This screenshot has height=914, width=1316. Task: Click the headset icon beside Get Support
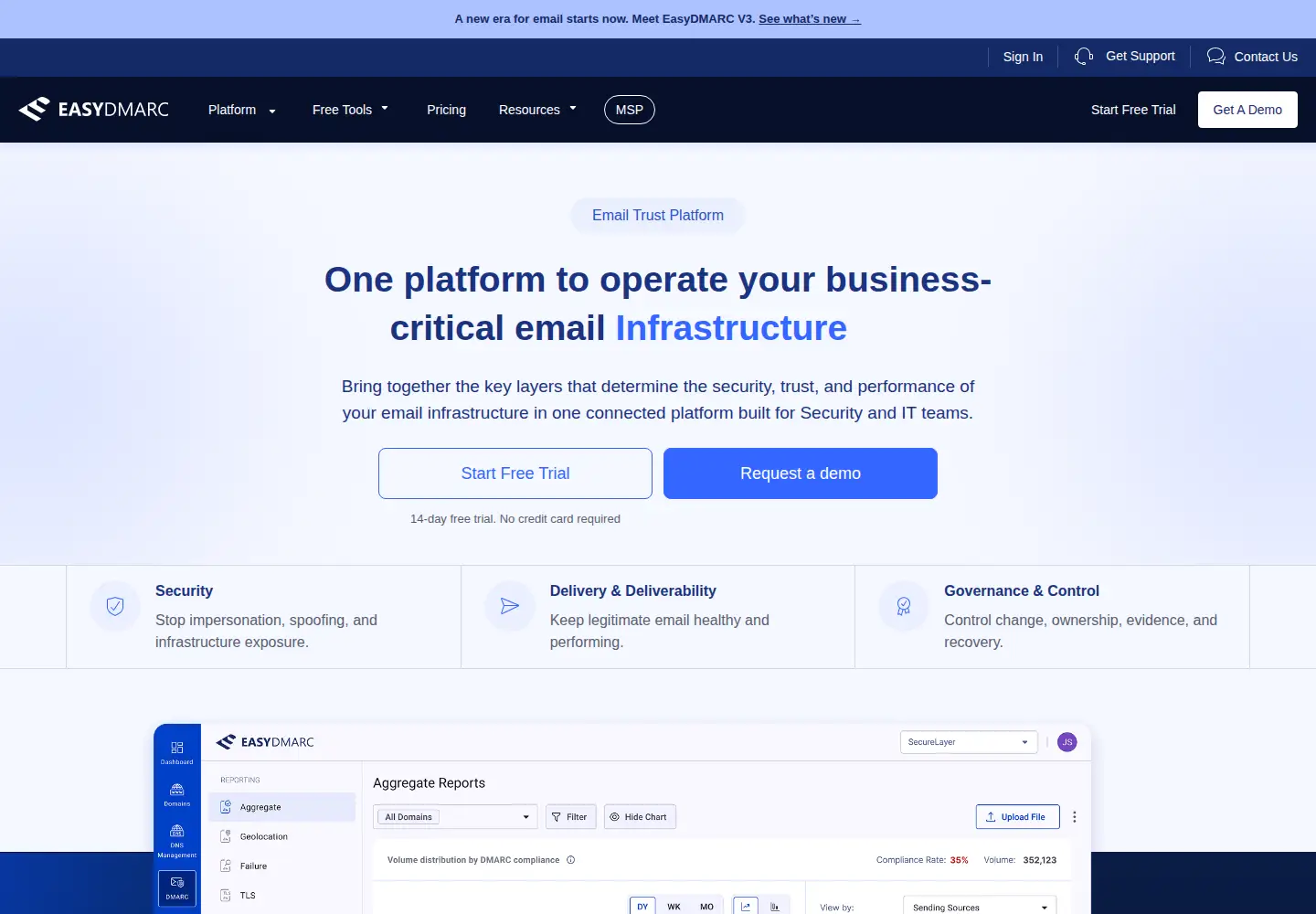1084,57
